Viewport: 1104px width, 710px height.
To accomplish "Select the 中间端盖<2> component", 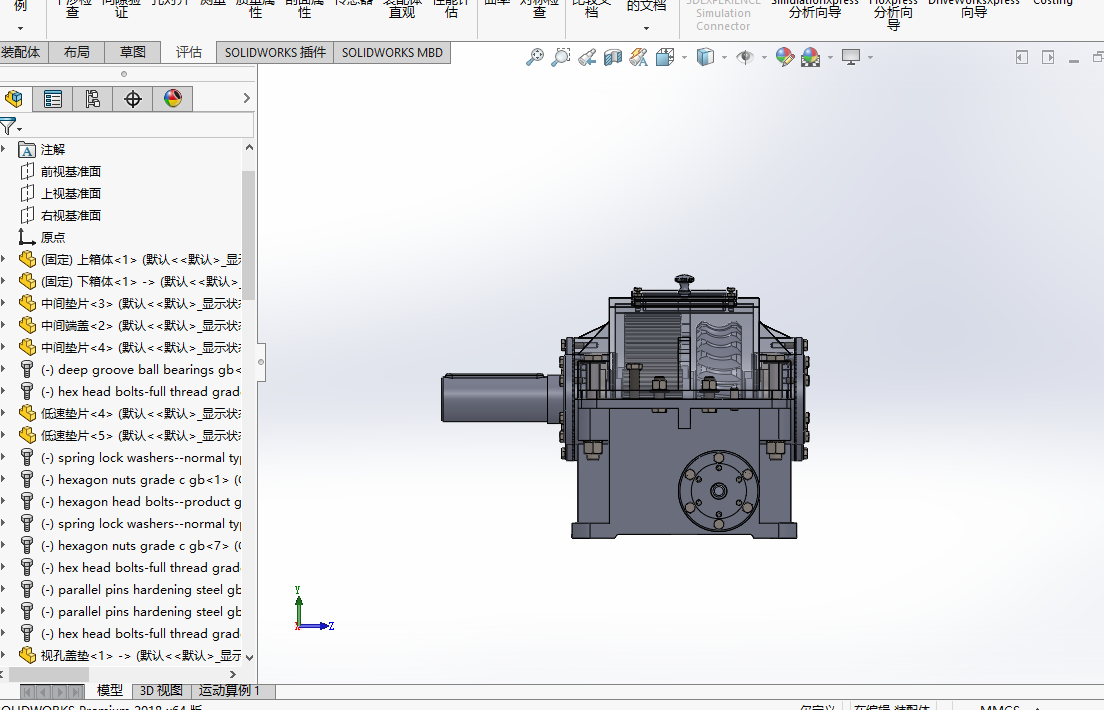I will 130,325.
